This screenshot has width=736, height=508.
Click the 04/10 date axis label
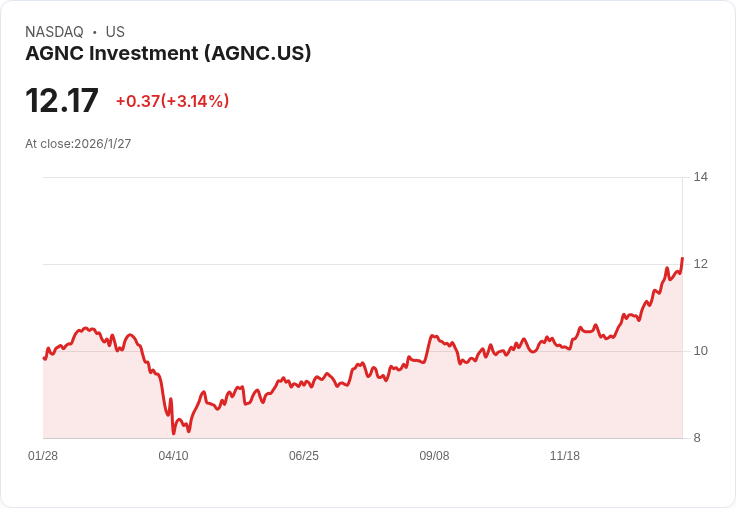pos(173,456)
